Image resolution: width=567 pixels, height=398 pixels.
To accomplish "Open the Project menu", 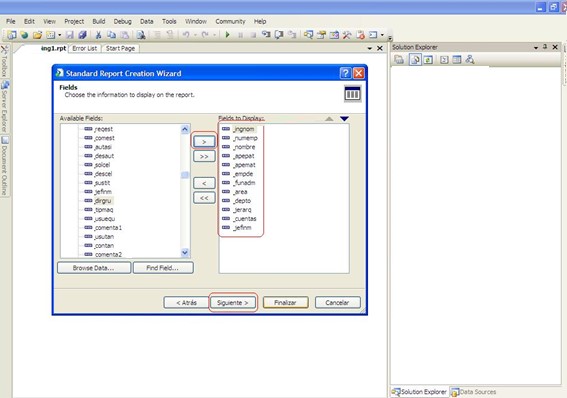I will coord(74,21).
